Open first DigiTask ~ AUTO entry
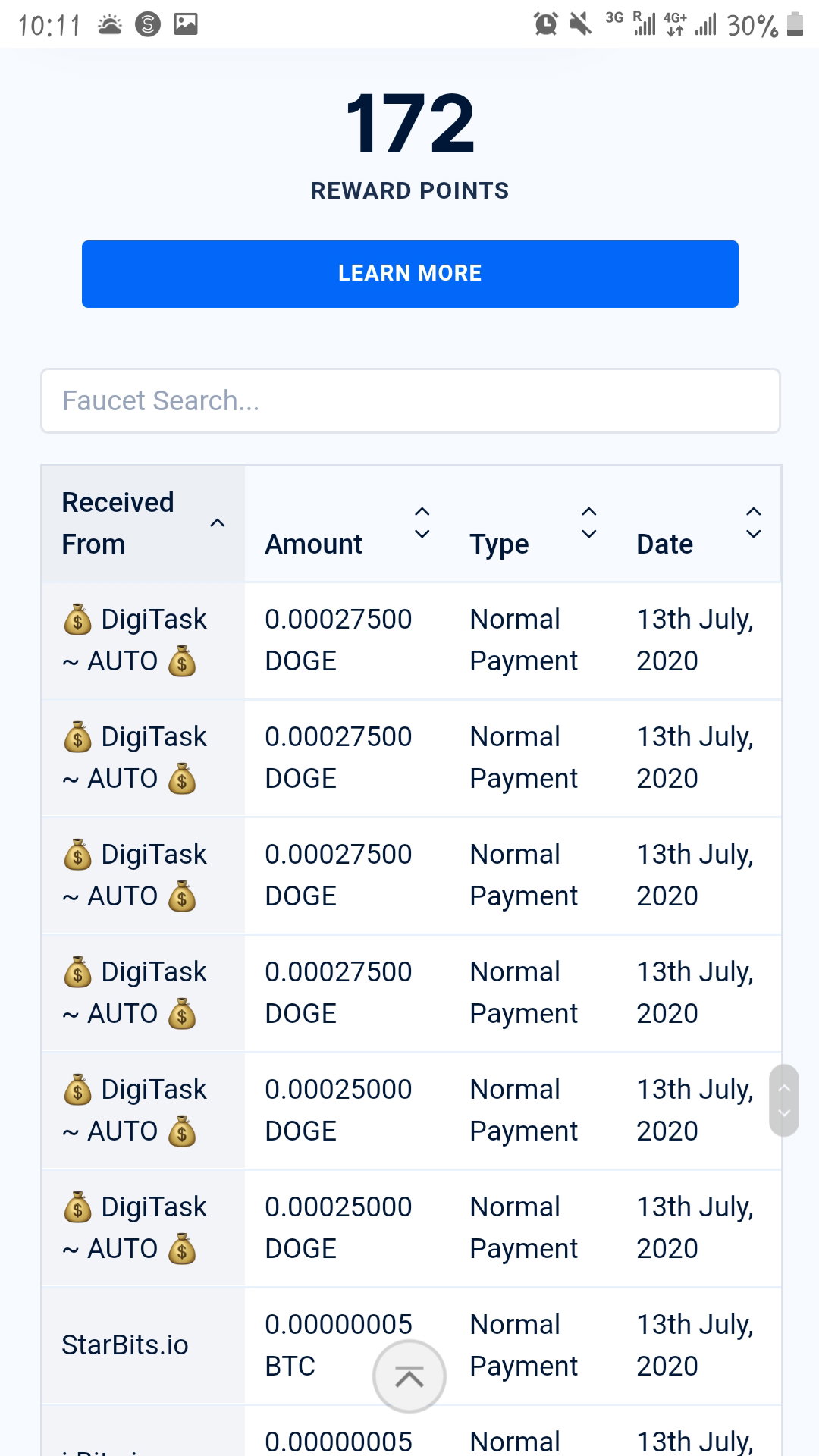The image size is (819, 1456). [134, 640]
